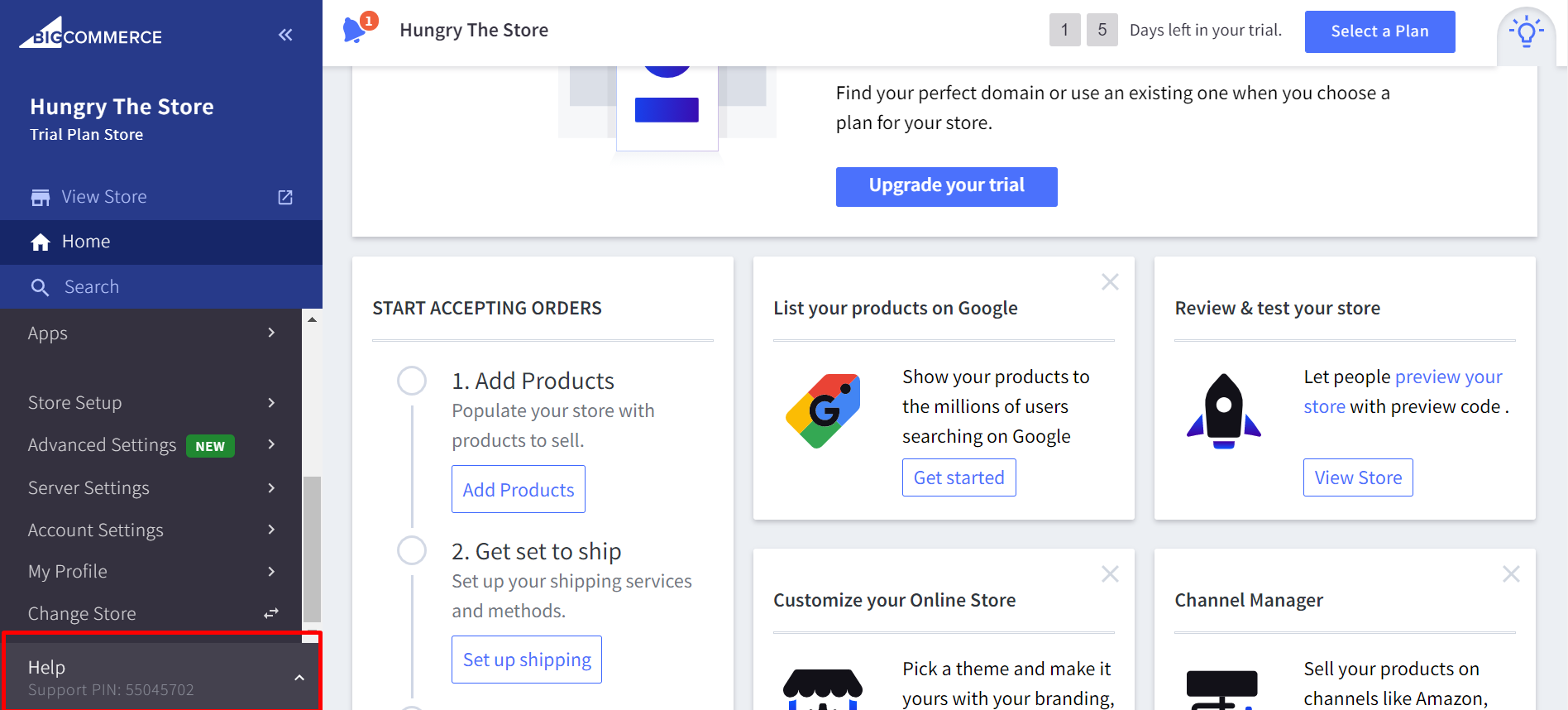Click the Upgrade your trial button
The height and width of the screenshot is (710, 1568).
tap(946, 186)
